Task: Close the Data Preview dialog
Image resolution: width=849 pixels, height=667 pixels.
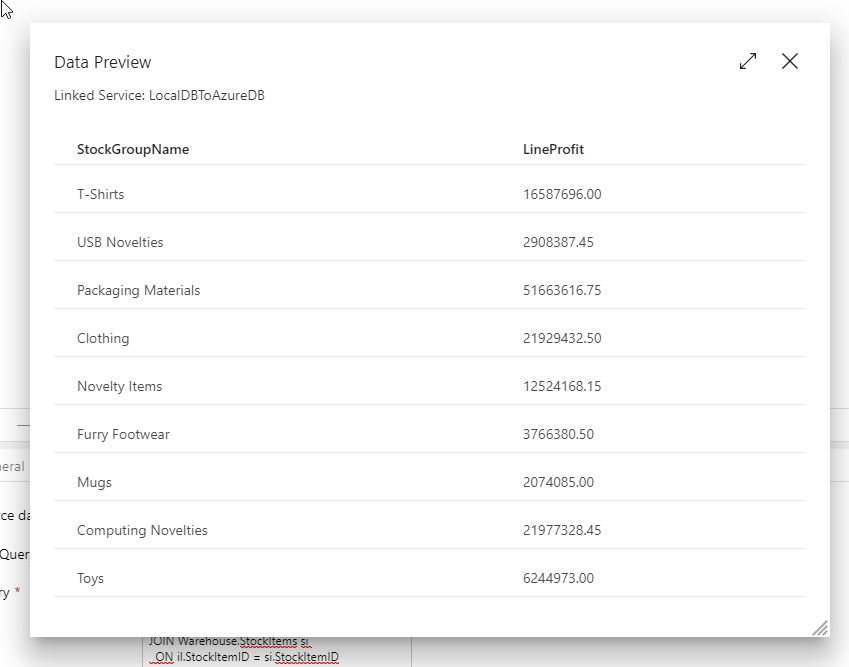Action: tap(790, 62)
